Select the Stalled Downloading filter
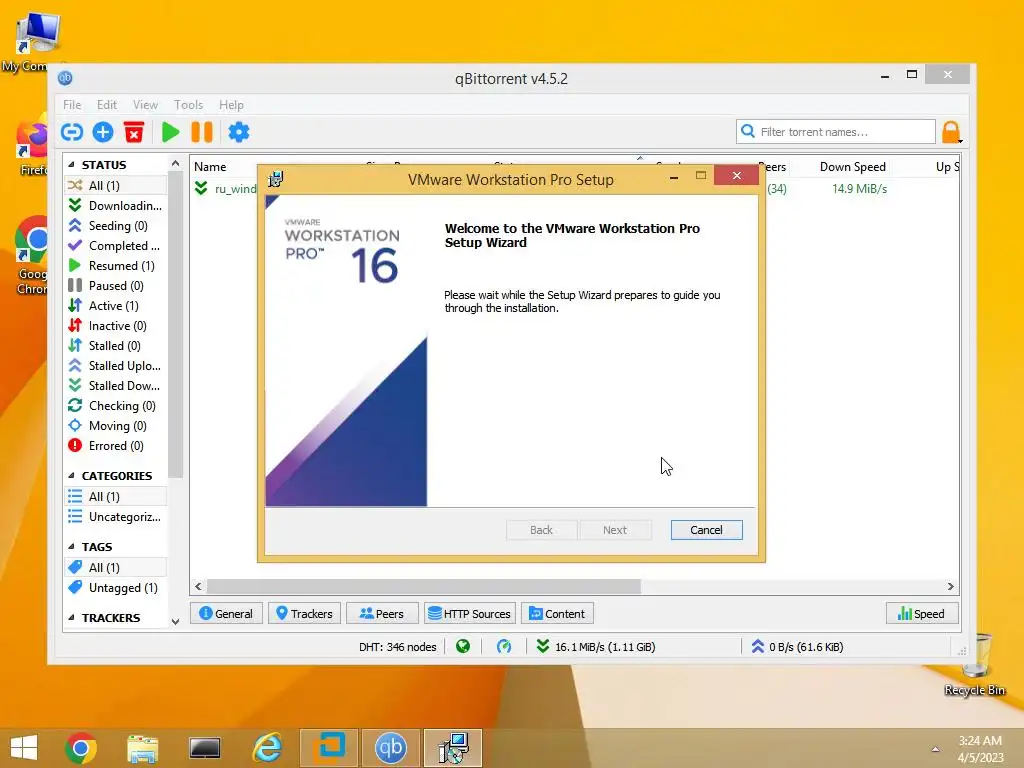1024x768 pixels. pos(115,386)
